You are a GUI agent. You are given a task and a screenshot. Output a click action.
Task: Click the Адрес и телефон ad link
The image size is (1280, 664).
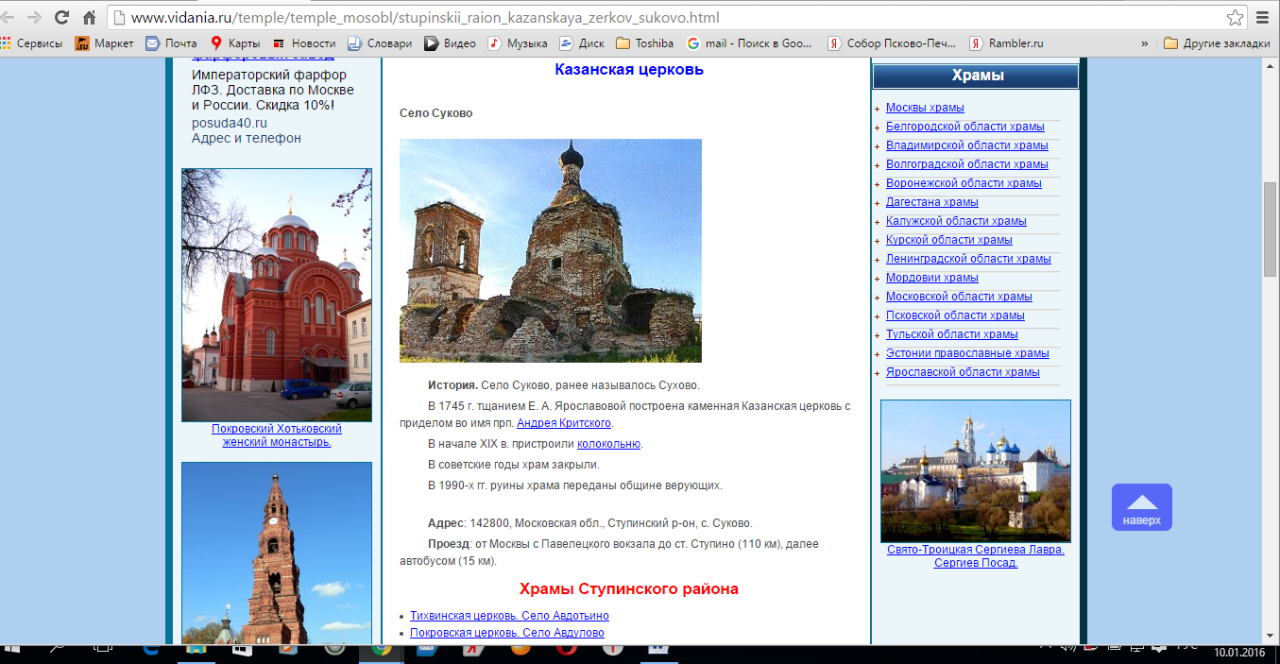point(246,139)
